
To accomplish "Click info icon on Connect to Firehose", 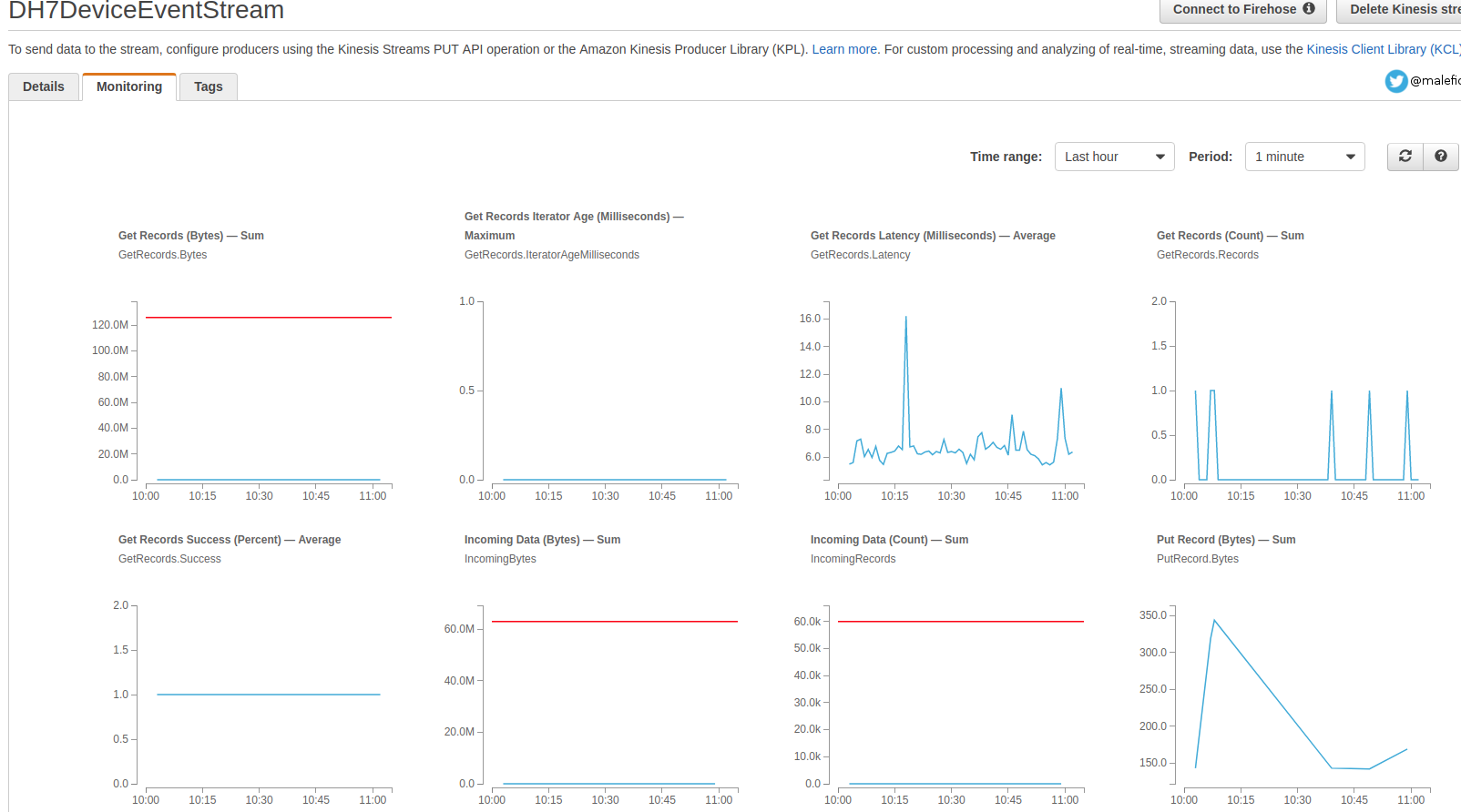I will pyautogui.click(x=1309, y=9).
